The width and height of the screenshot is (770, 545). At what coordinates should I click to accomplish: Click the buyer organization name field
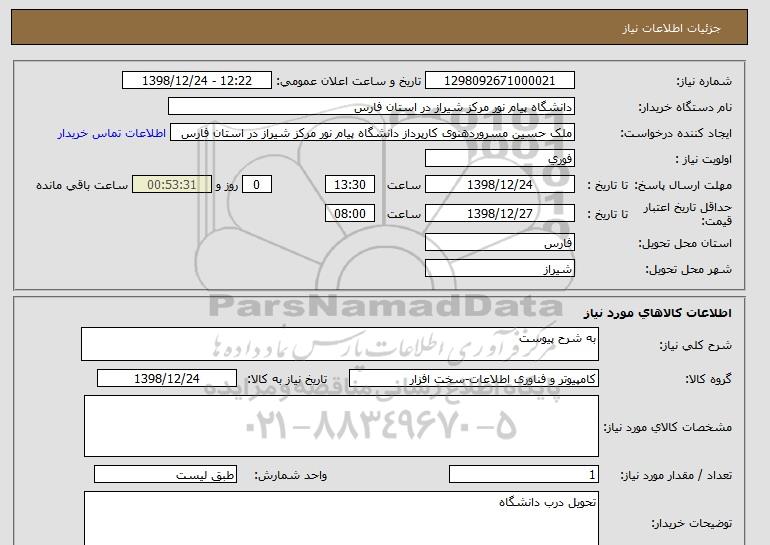click(x=371, y=107)
